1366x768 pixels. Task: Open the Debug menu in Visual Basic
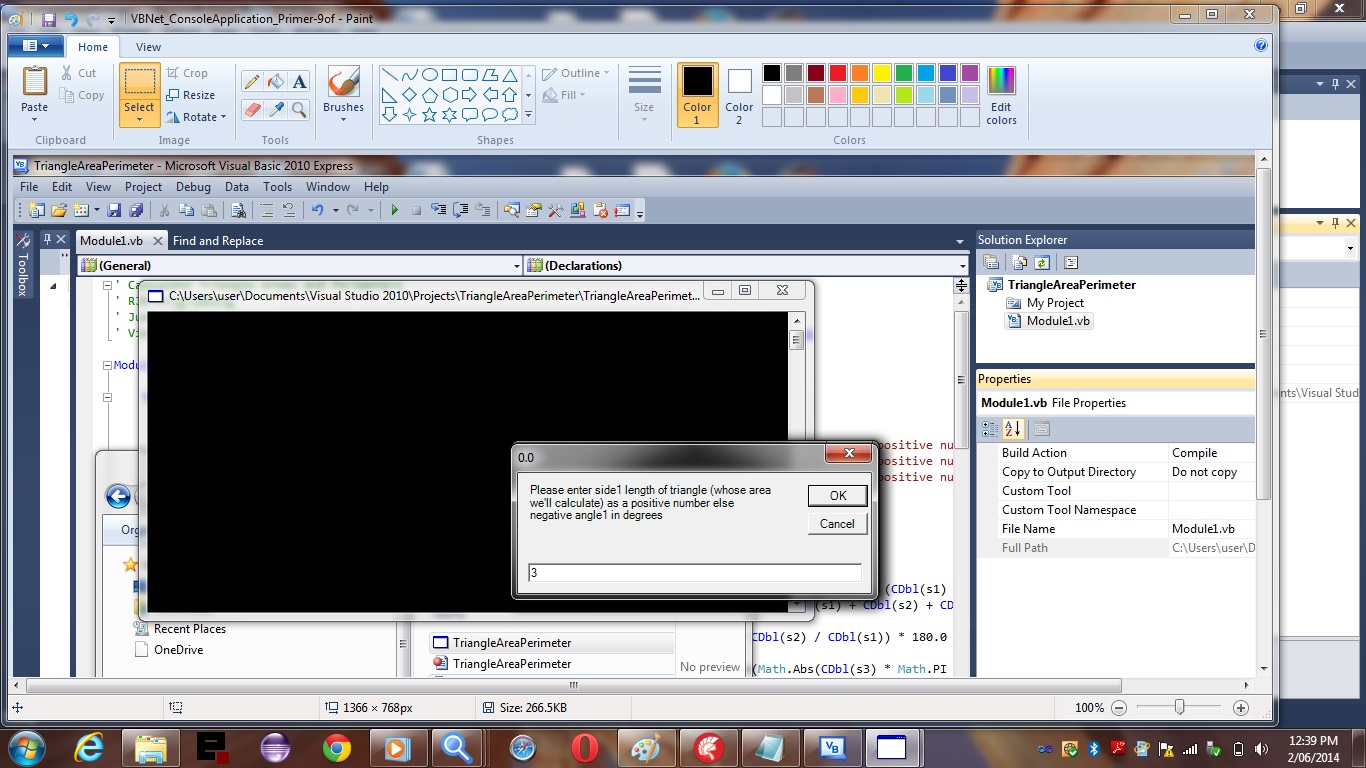(x=193, y=187)
